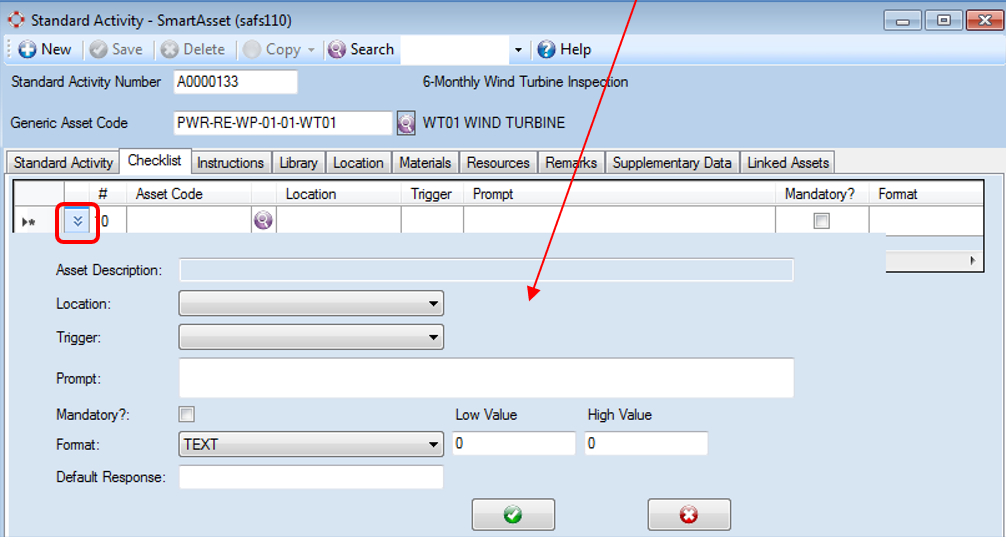Confirm entry with the green check button
This screenshot has height=537, width=1006.
point(513,515)
